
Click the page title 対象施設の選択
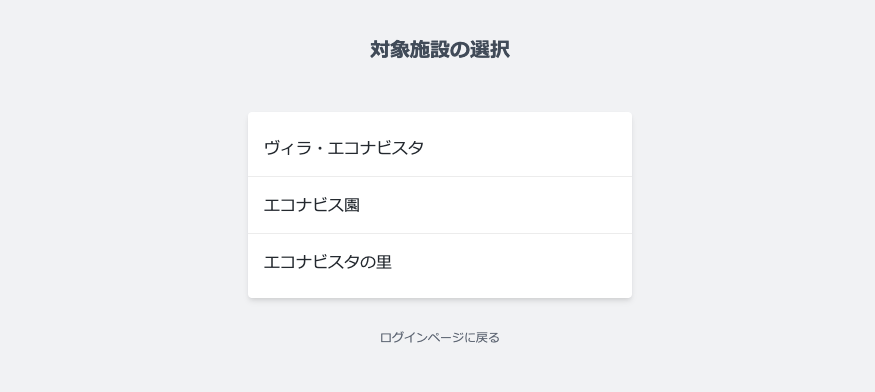point(440,50)
